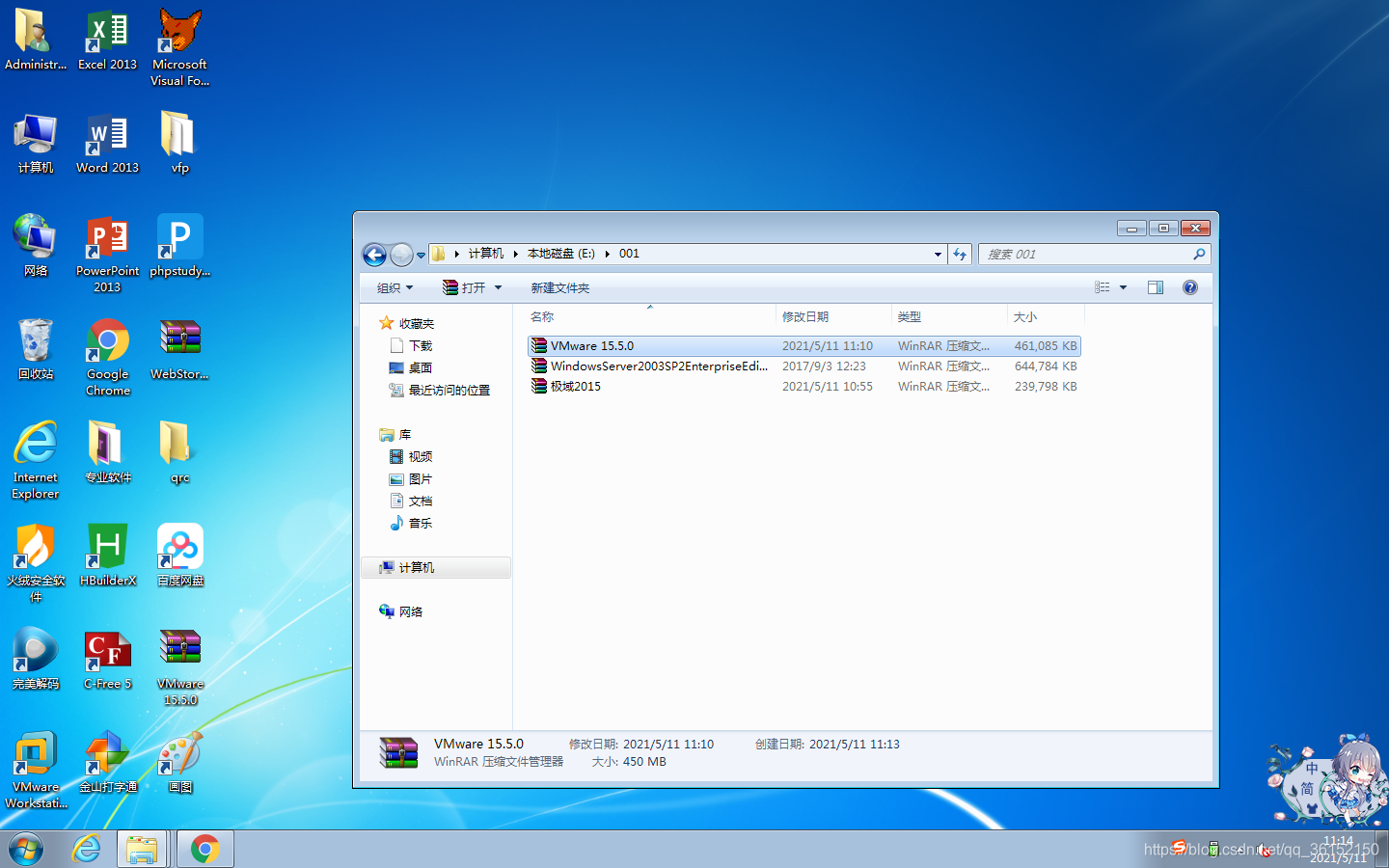The width and height of the screenshot is (1389, 868).
Task: Open HBuilderX desktop shortcut
Action: click(107, 556)
